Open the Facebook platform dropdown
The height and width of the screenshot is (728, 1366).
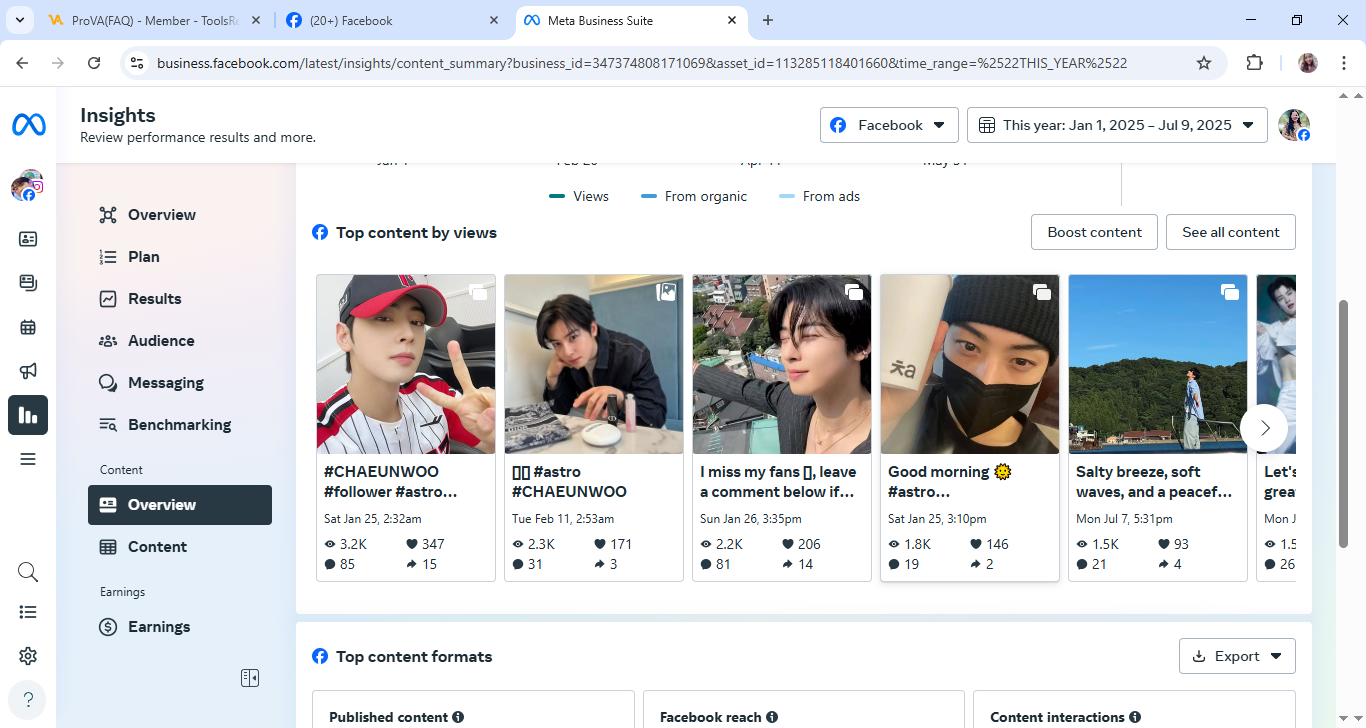click(889, 125)
